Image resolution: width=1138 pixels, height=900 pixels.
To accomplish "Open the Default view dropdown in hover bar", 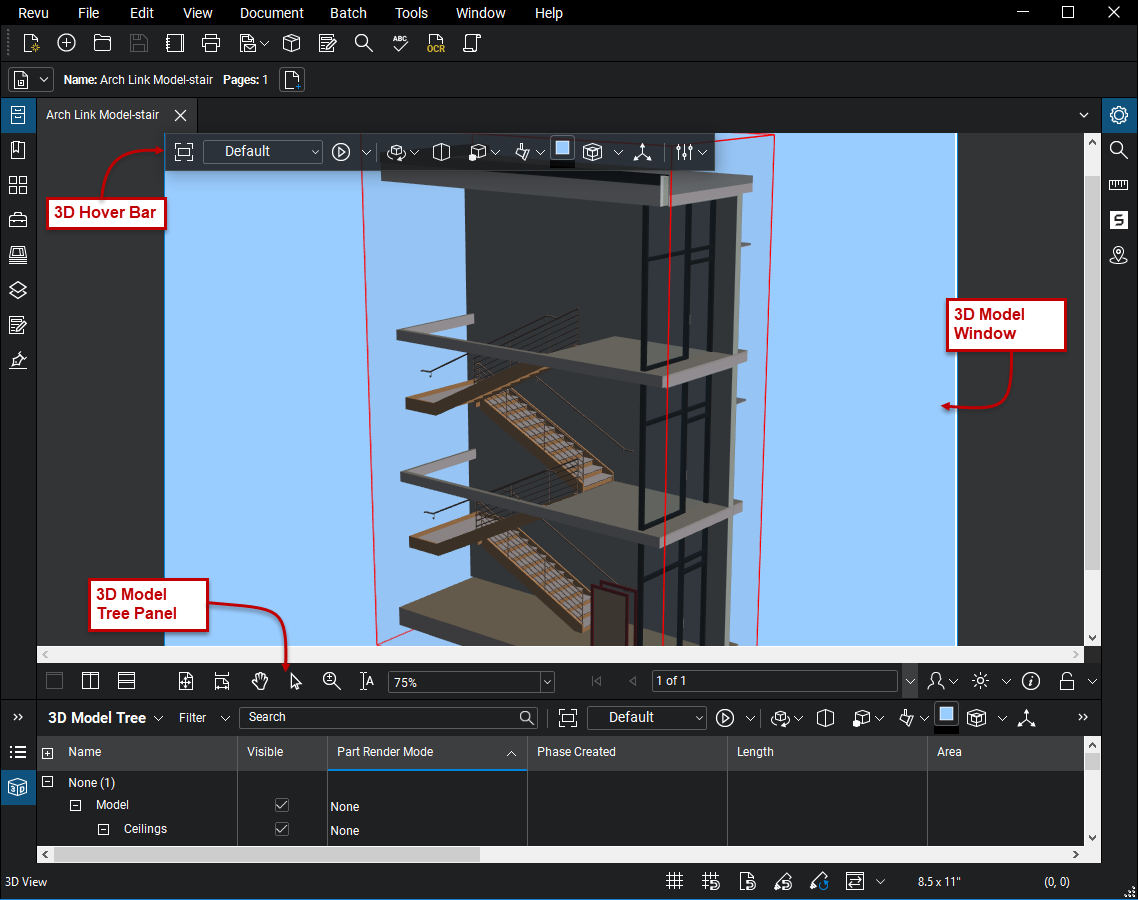I will click(x=263, y=152).
